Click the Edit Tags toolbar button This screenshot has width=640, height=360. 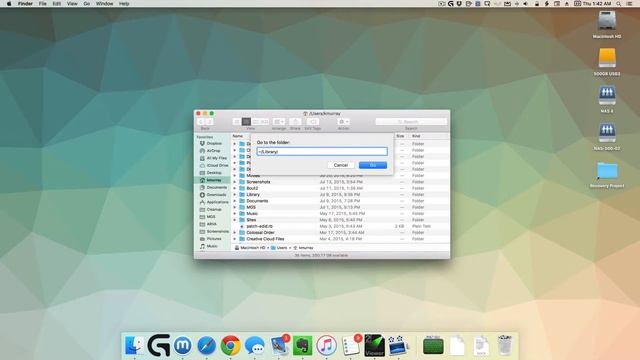tap(313, 122)
